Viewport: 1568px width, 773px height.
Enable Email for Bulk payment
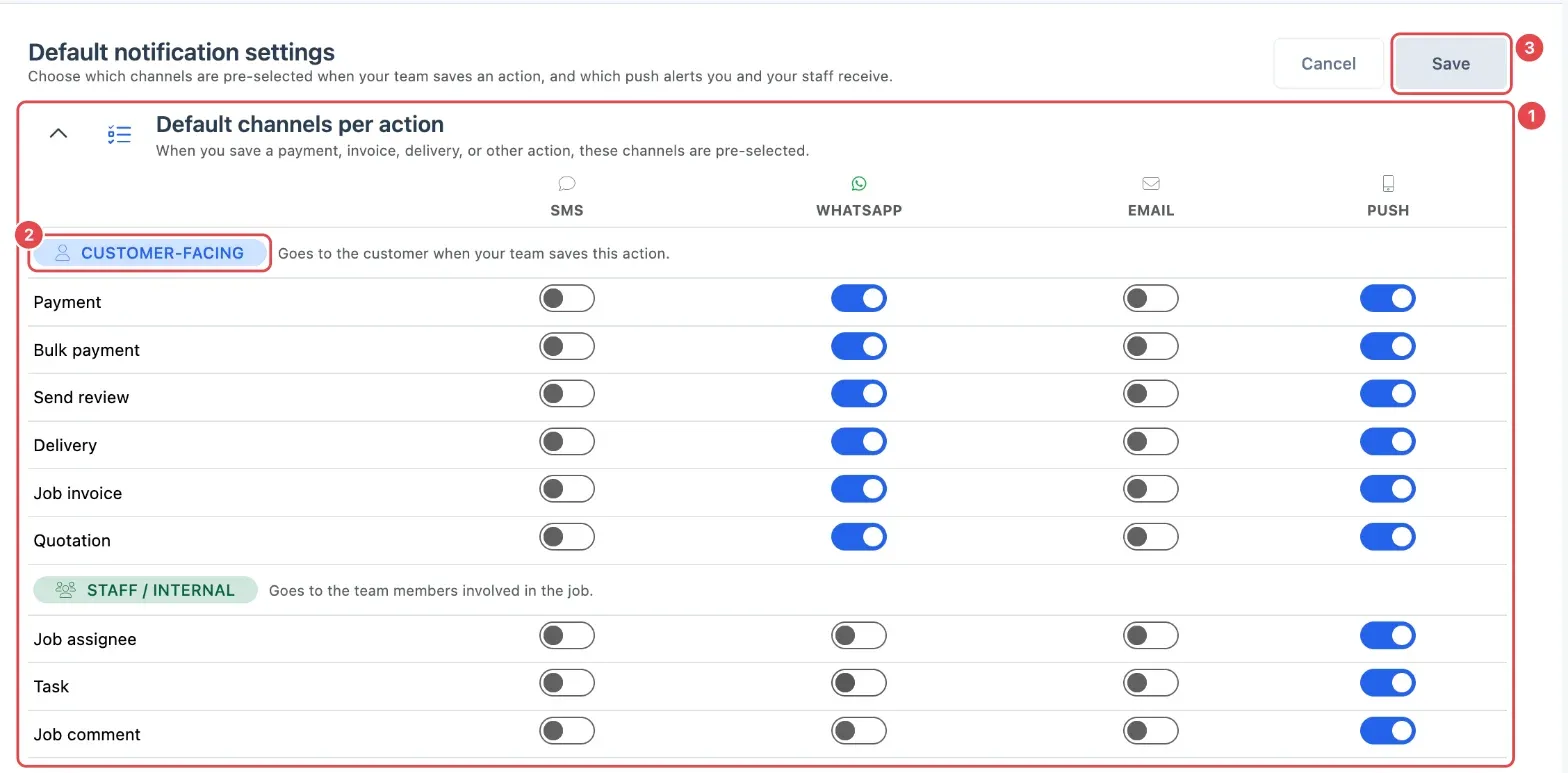[1150, 346]
